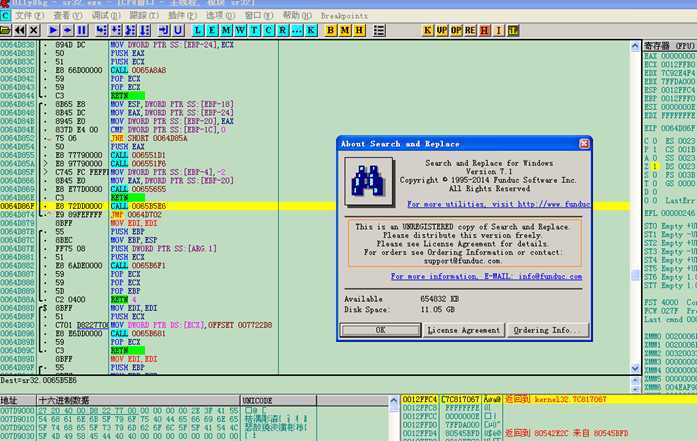Click the cyan ellipsis toolbar icon
697x441 pixels.
pos(297,30)
